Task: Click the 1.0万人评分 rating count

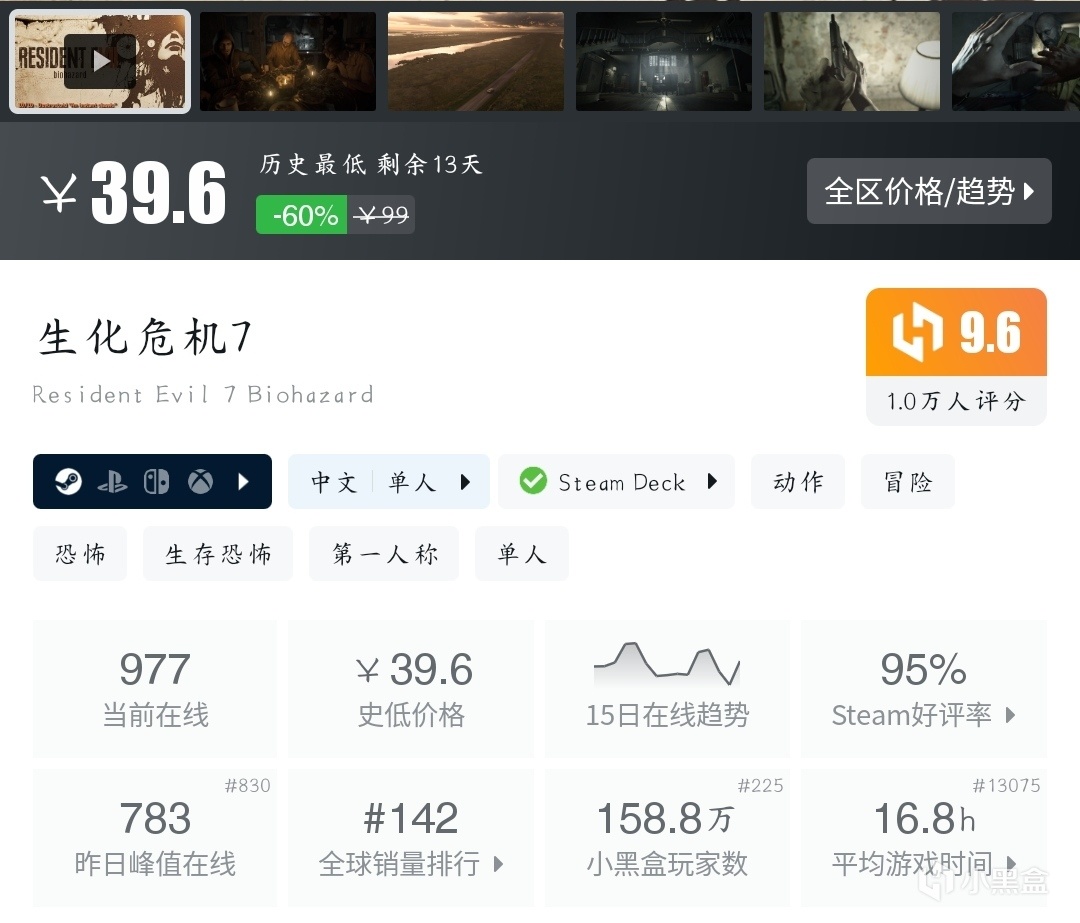Action: click(x=956, y=401)
